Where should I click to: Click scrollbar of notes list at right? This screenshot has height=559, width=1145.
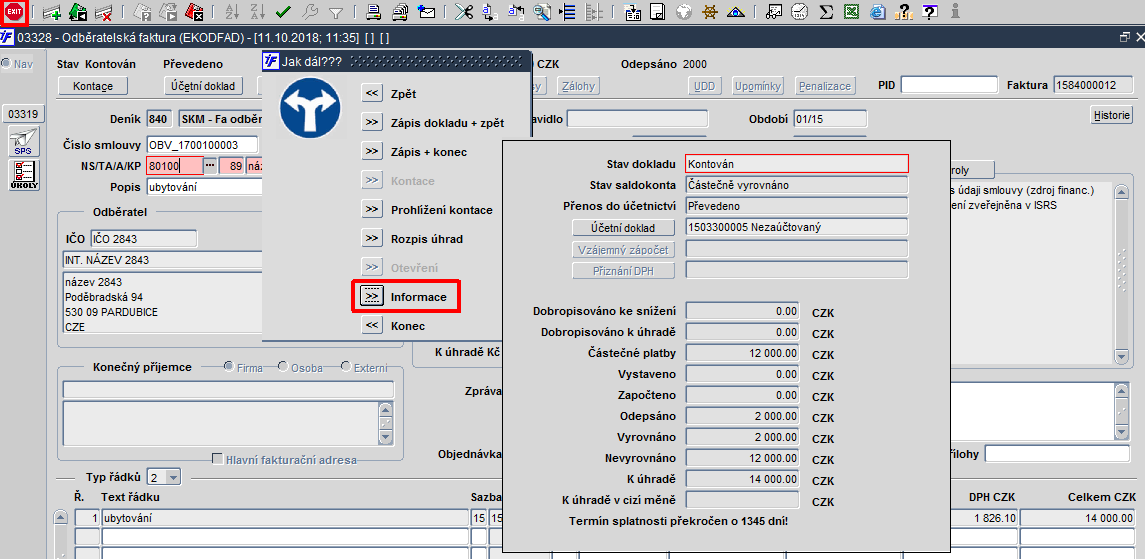(x=1122, y=273)
